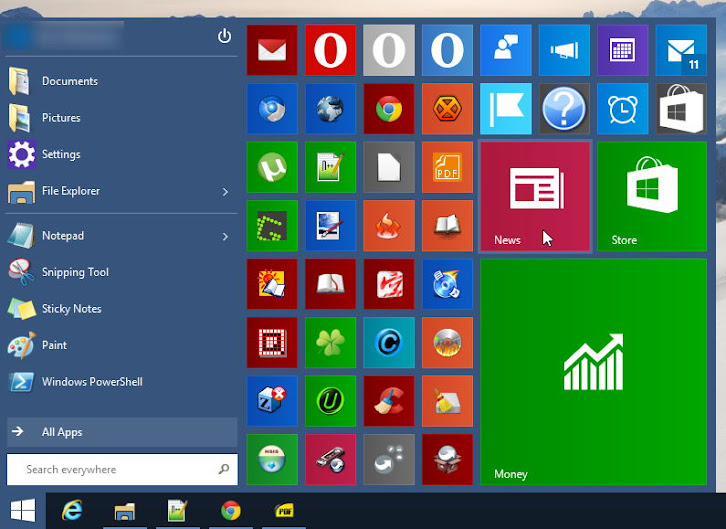The width and height of the screenshot is (726, 529).
Task: Open the Alarm clock tile
Action: (x=622, y=108)
